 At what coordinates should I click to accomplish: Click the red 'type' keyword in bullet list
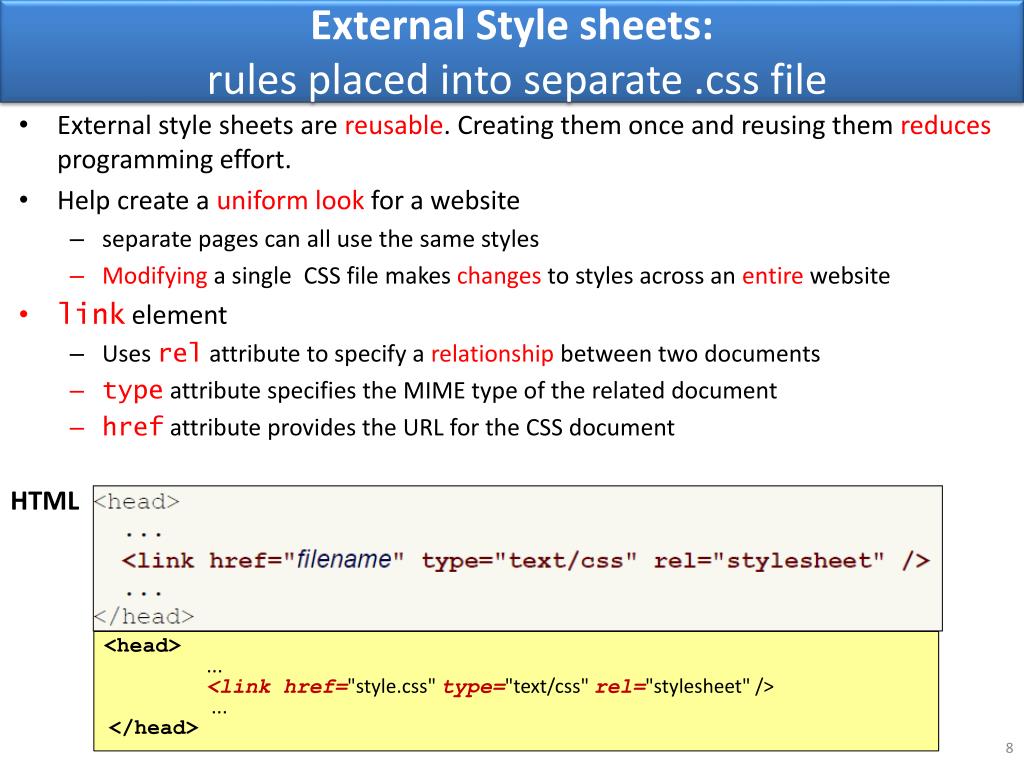click(x=133, y=390)
